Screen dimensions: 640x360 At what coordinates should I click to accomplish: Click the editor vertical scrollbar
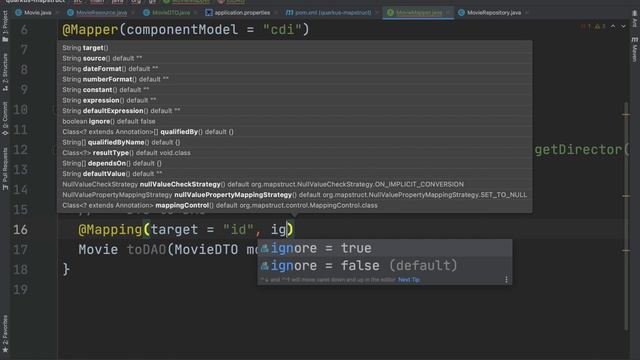[626, 216]
